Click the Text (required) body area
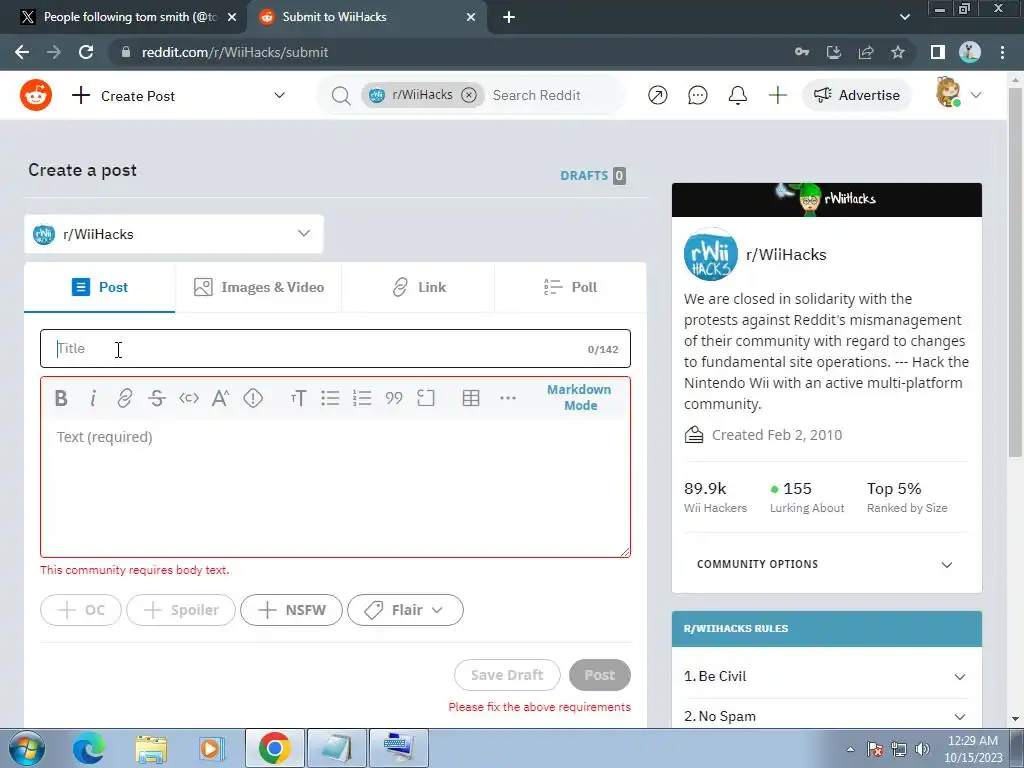The height and width of the screenshot is (768, 1024). click(x=335, y=487)
